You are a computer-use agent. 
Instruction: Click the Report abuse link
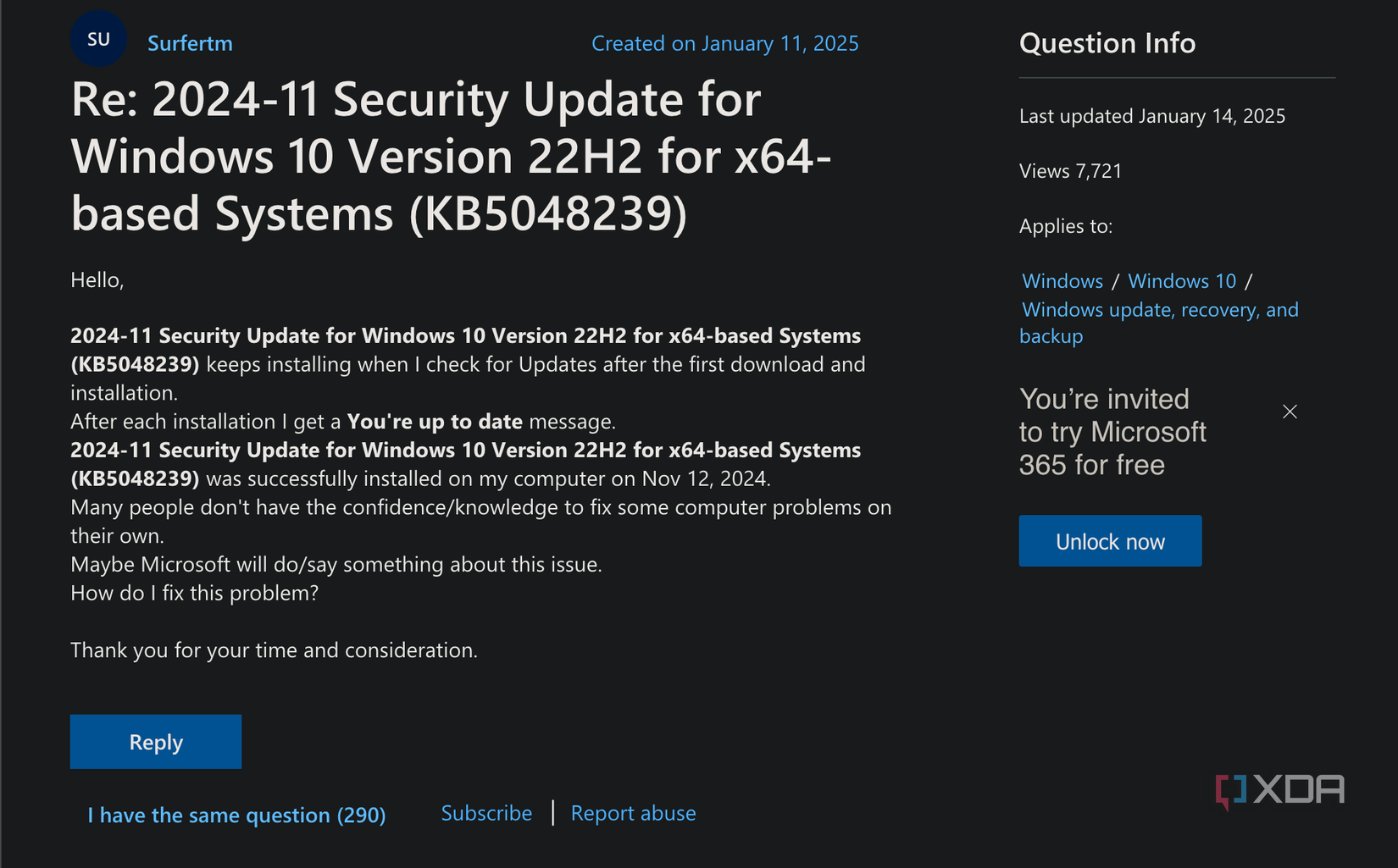tap(633, 813)
